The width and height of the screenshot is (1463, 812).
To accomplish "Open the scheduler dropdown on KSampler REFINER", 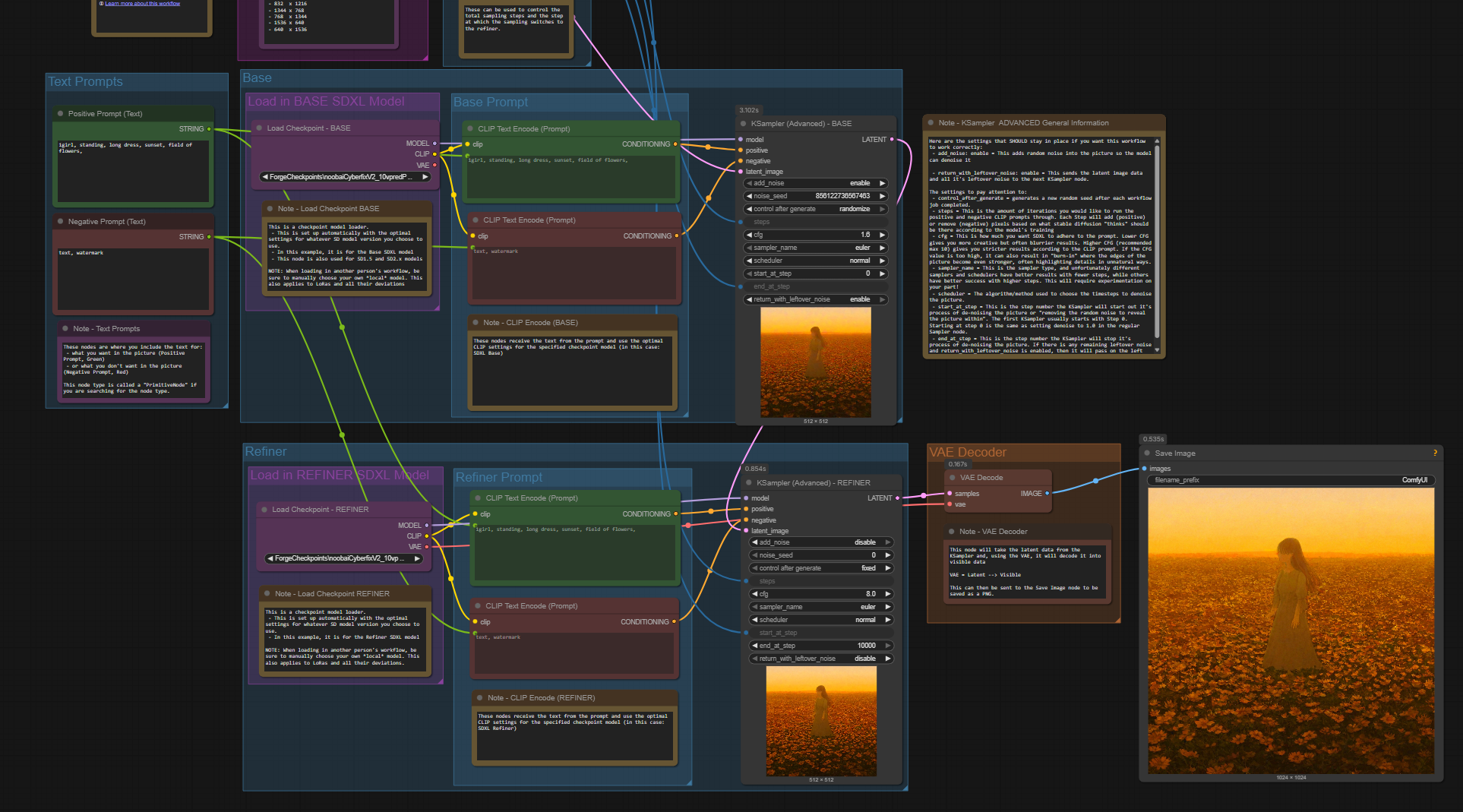I will 821,620.
